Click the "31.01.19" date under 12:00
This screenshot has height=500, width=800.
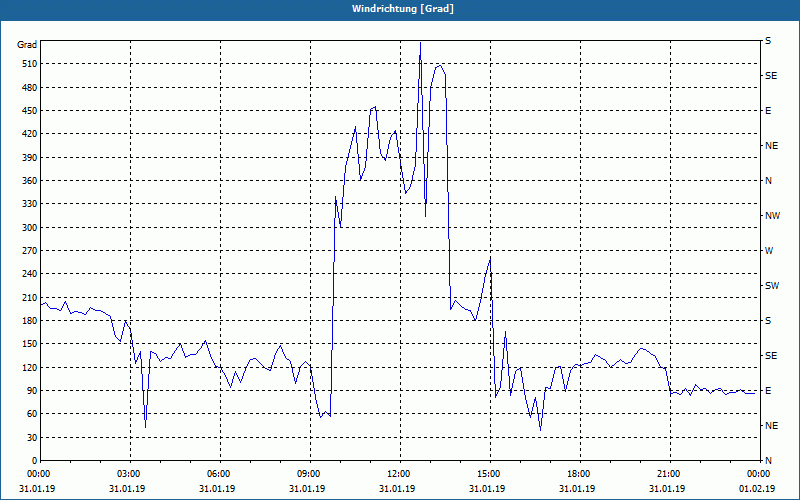(397, 489)
